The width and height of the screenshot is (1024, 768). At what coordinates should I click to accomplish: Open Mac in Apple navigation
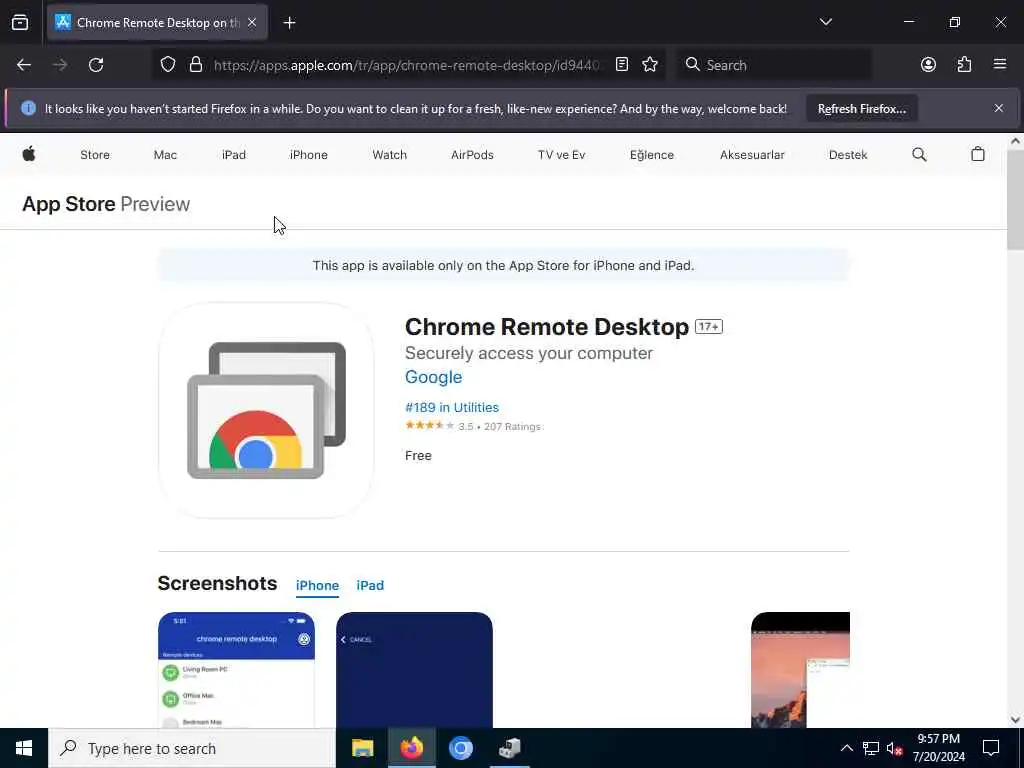tap(165, 155)
